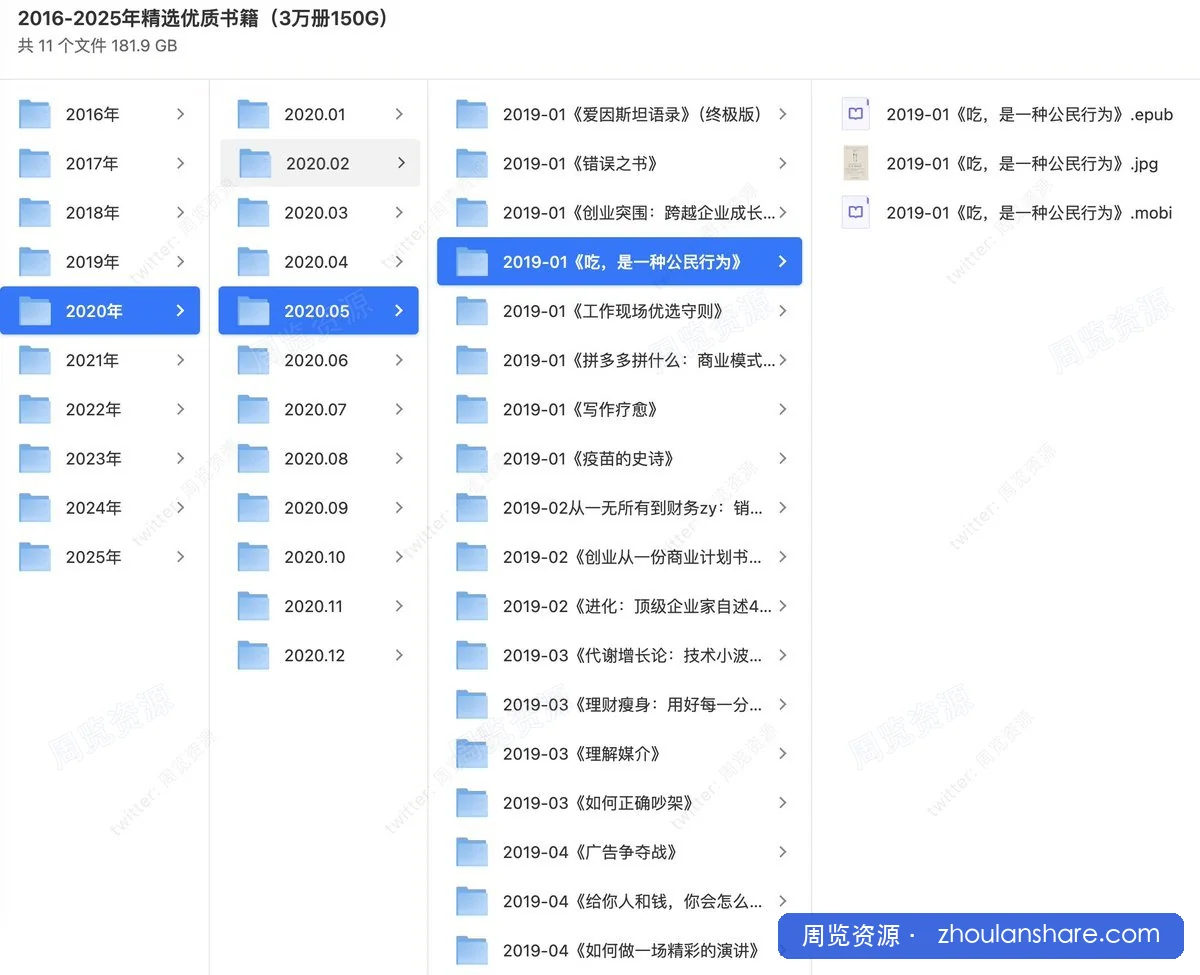Viewport: 1200px width, 975px height.
Task: Click the epub file icon for 吃，是一种公民行为
Action: (x=855, y=114)
